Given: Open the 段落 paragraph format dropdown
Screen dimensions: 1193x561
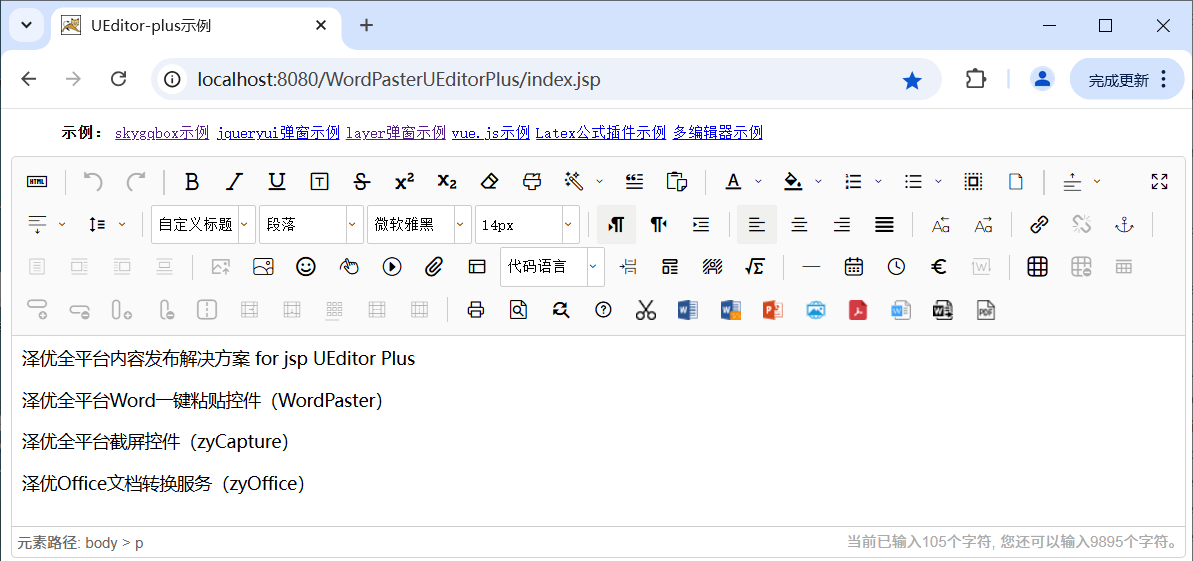Looking at the screenshot, I should [x=310, y=225].
